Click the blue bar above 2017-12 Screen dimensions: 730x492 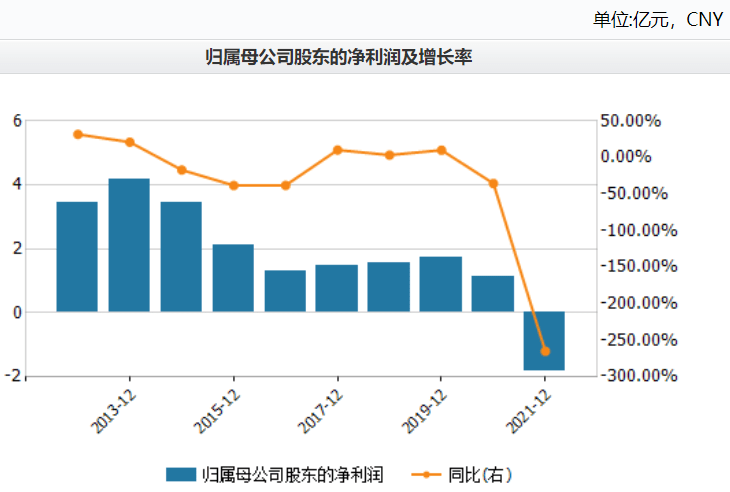337,288
